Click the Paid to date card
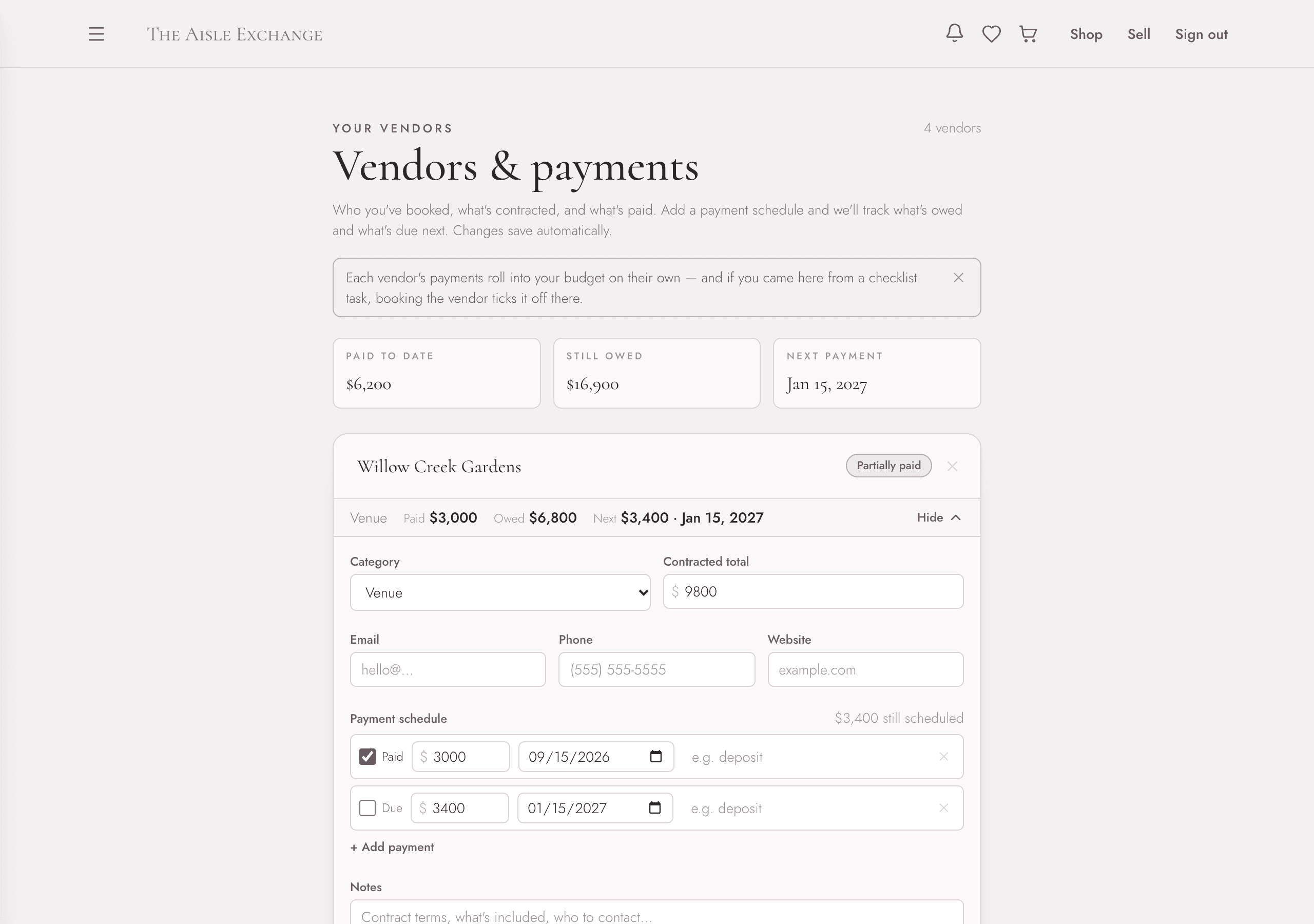Image resolution: width=1314 pixels, height=924 pixels. (437, 373)
